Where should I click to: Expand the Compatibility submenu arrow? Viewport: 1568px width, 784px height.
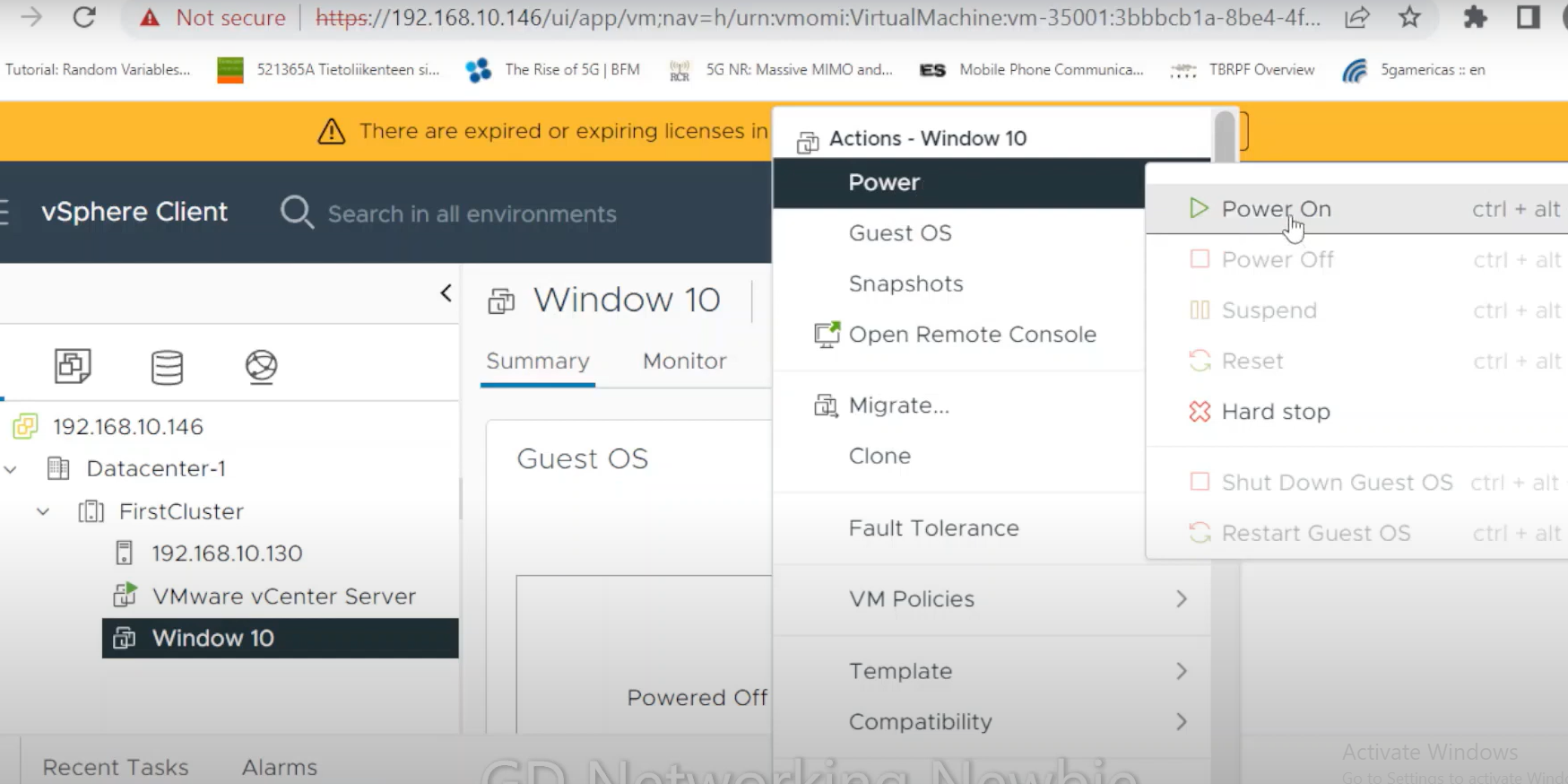[1182, 721]
